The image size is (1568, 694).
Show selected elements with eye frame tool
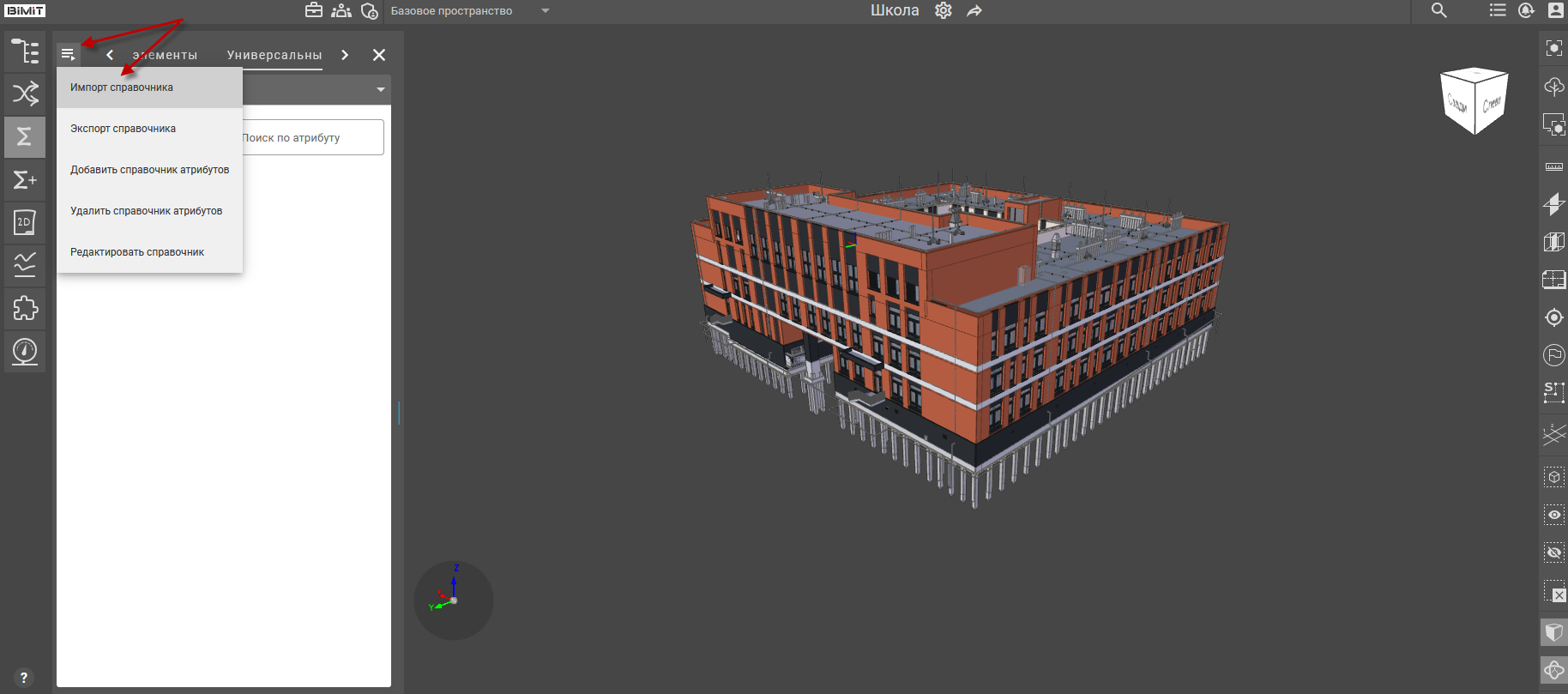pyautogui.click(x=1554, y=515)
